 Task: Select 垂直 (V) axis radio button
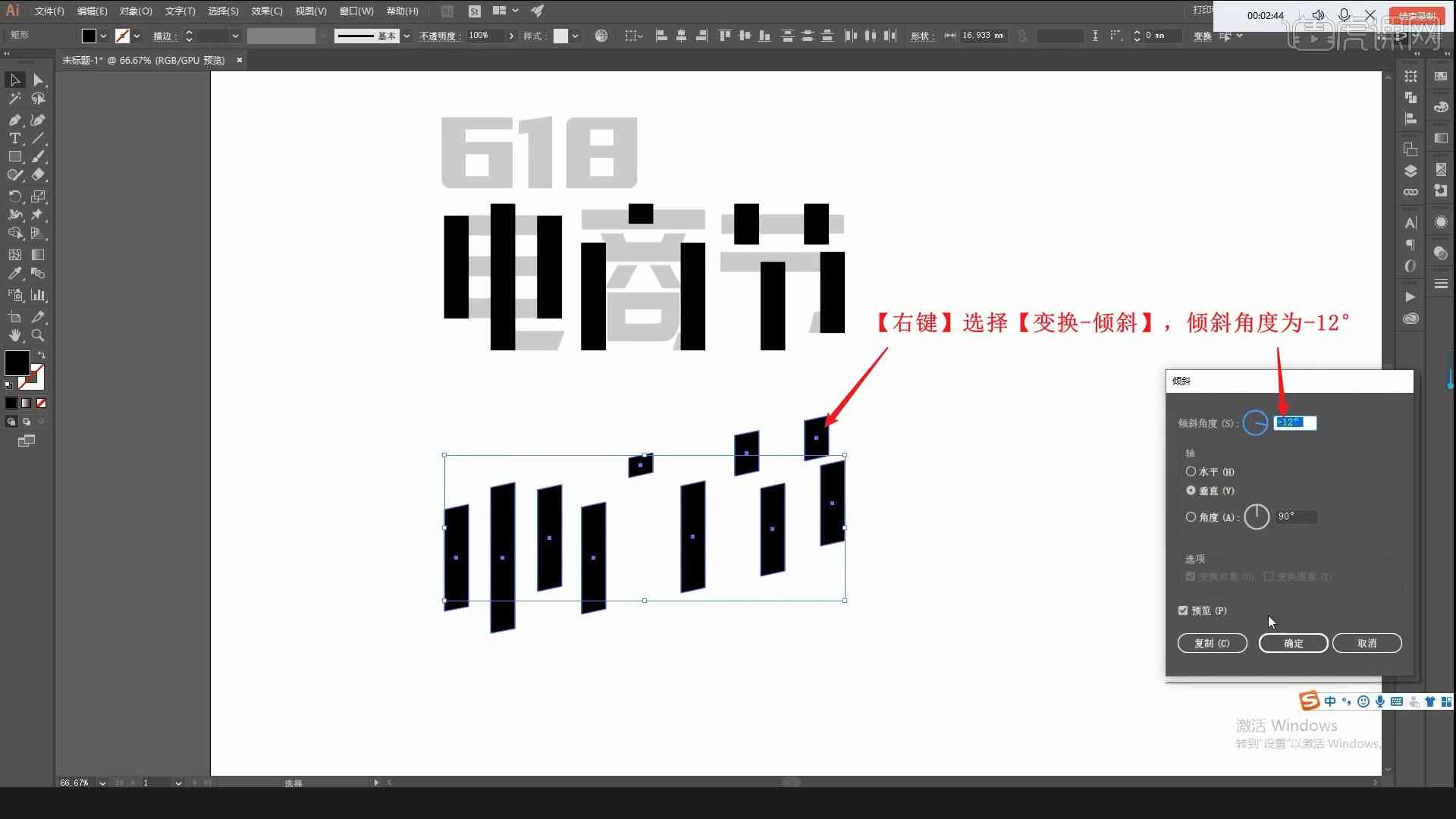coord(1191,490)
